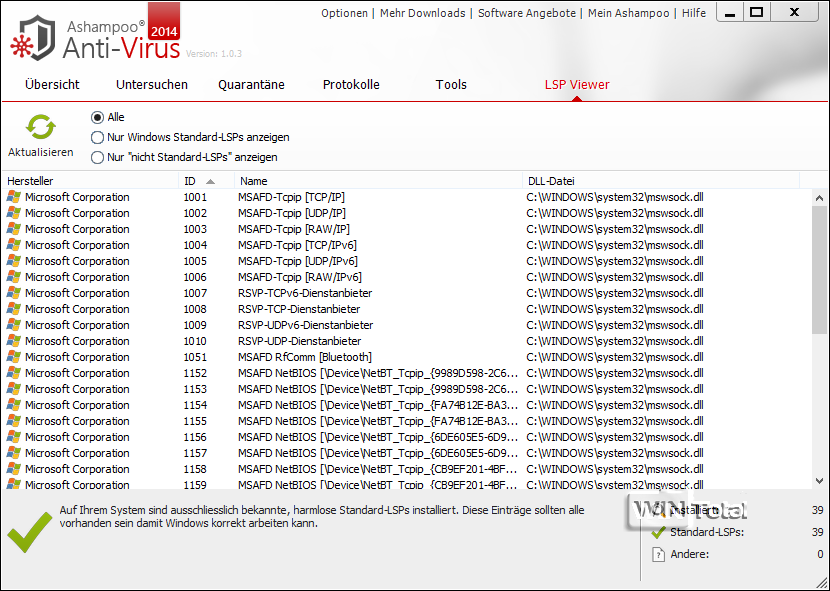Sort list by ID column header
Image resolution: width=830 pixels, height=591 pixels.
[206, 181]
